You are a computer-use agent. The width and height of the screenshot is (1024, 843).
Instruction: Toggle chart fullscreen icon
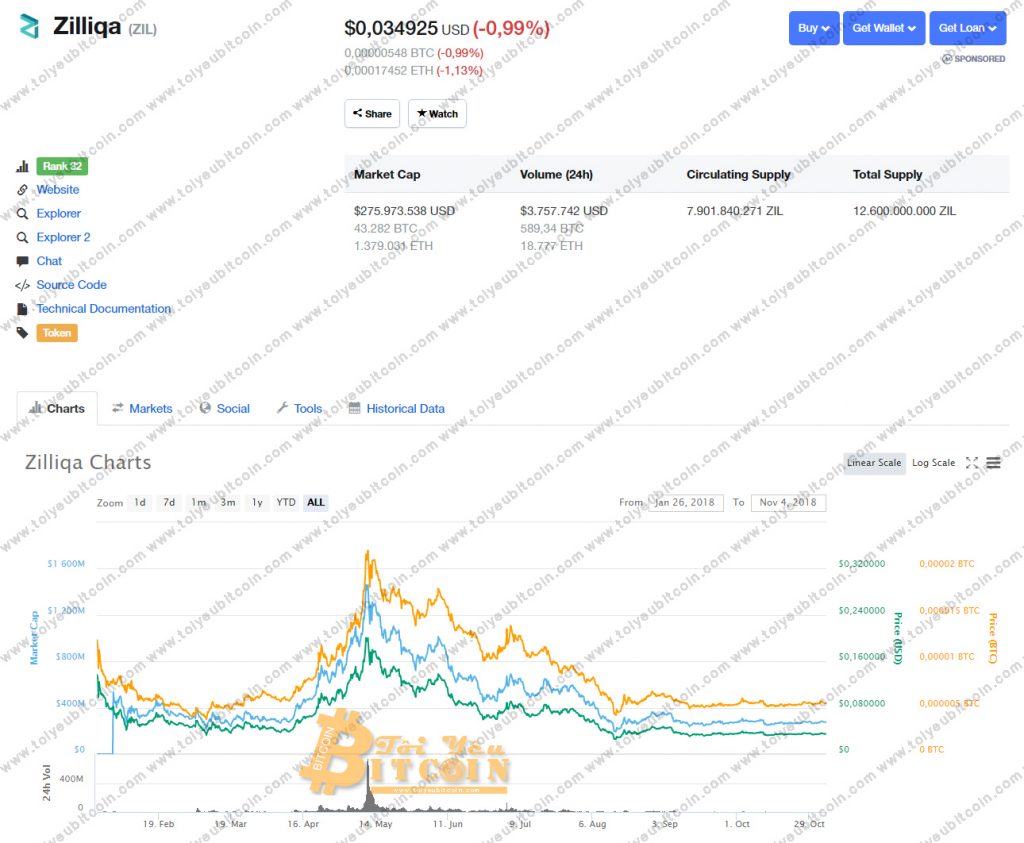[x=972, y=463]
